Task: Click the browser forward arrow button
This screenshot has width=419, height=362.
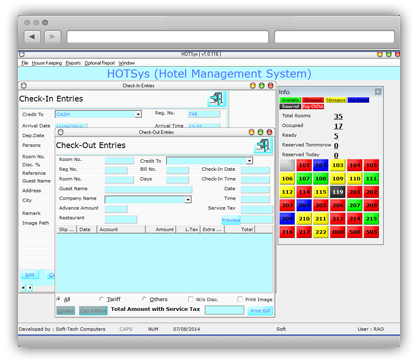Action: (x=53, y=36)
